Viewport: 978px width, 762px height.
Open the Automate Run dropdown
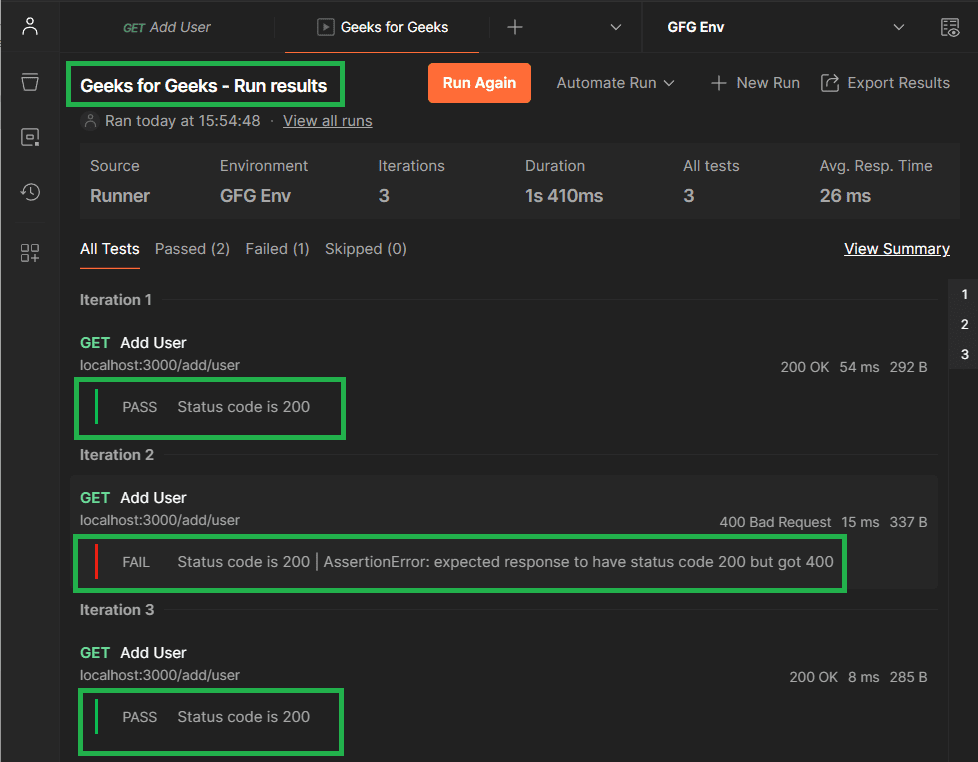[x=616, y=83]
